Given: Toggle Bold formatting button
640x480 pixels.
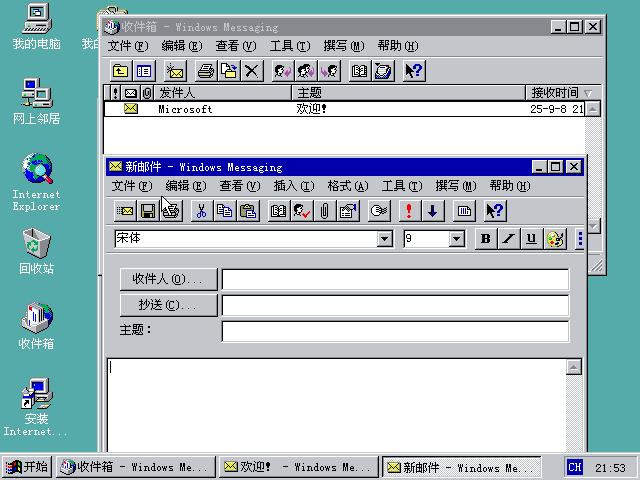Looking at the screenshot, I should (x=485, y=239).
